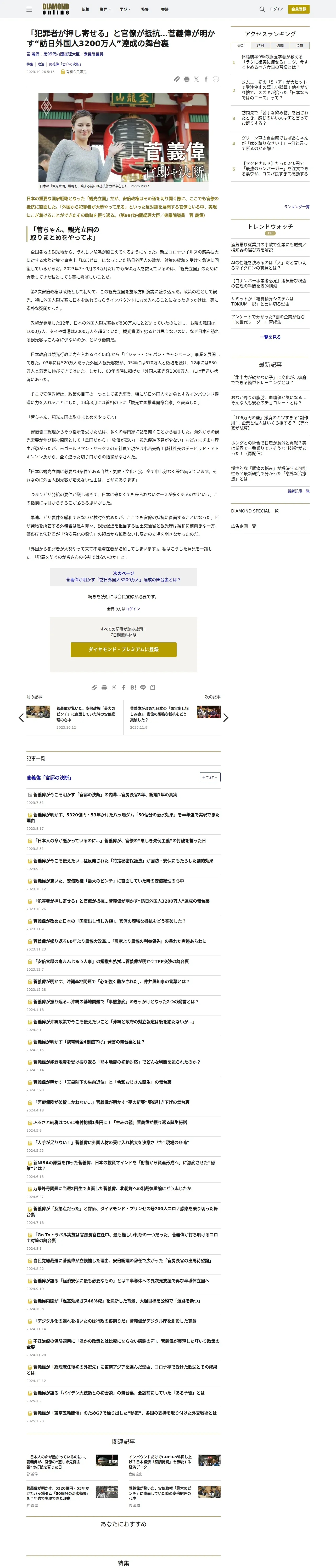Go to next article with right arrow

coord(226,718)
